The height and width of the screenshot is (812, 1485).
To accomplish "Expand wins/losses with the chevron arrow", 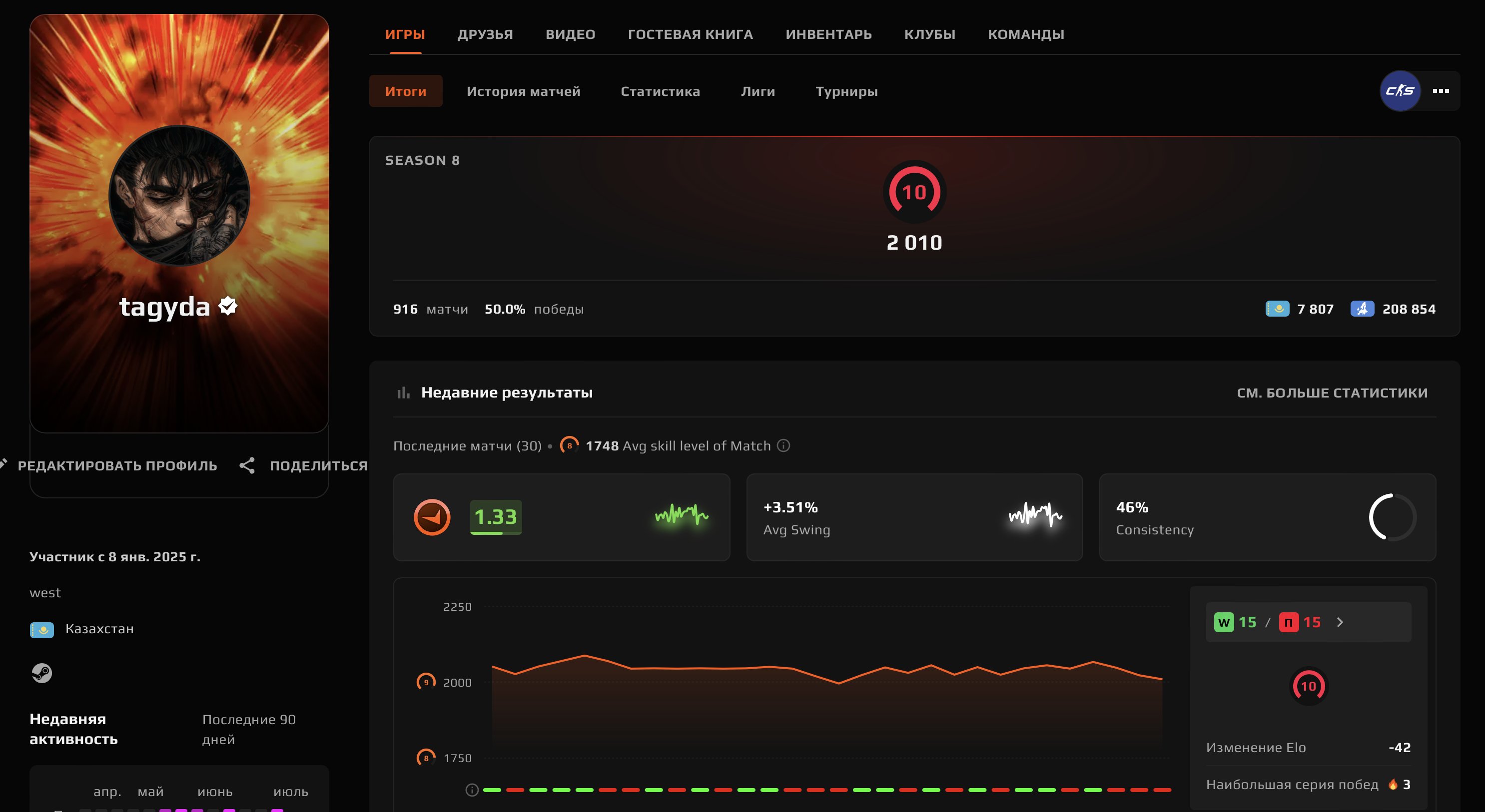I will [1340, 622].
